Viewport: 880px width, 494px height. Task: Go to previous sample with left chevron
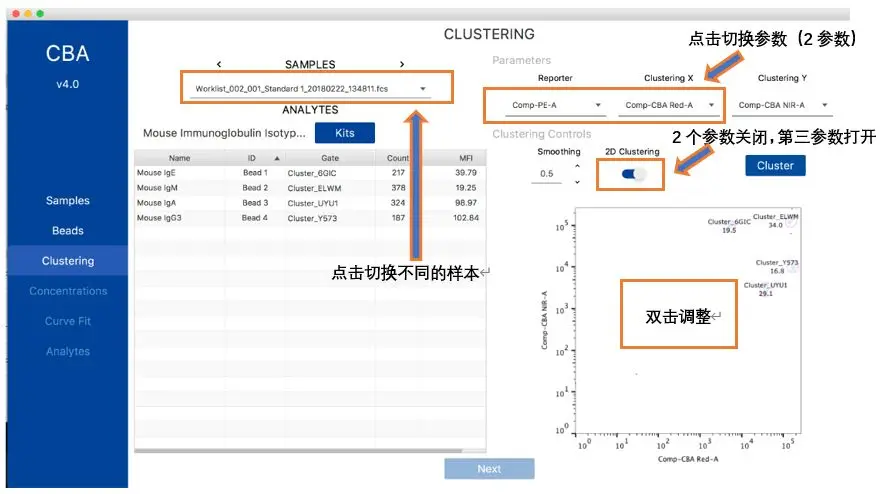(219, 65)
